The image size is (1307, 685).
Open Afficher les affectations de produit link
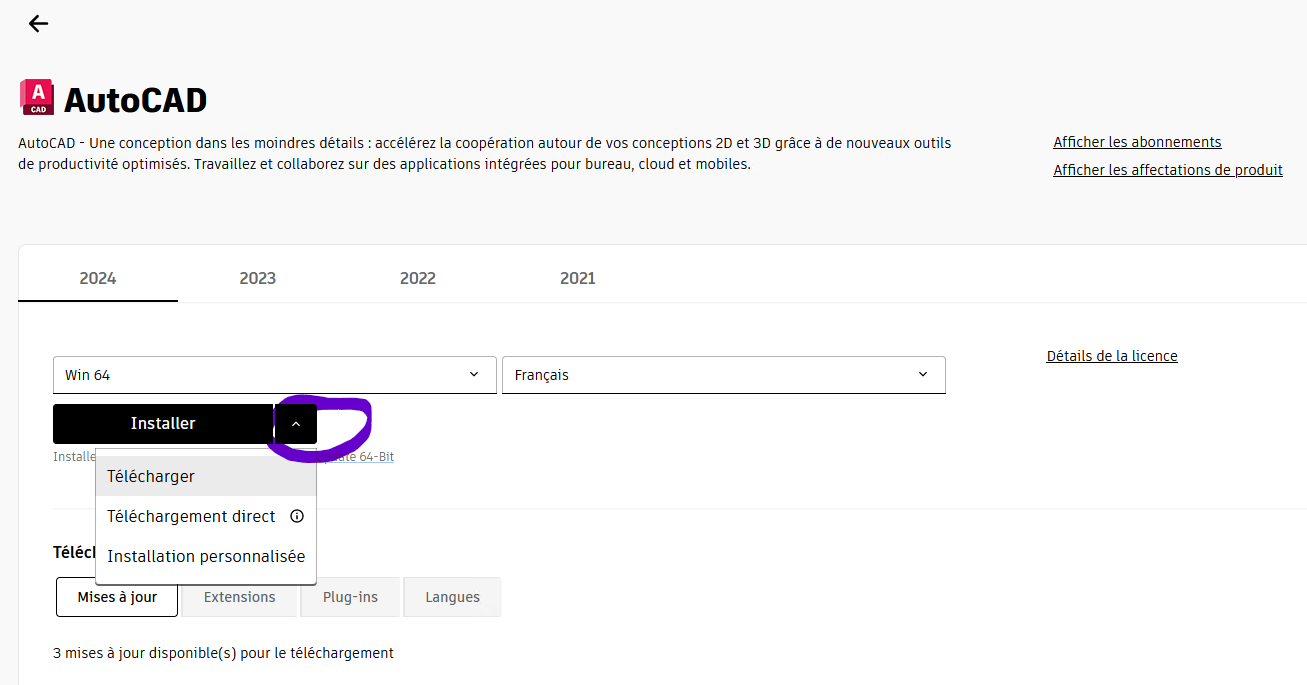[x=1167, y=170]
